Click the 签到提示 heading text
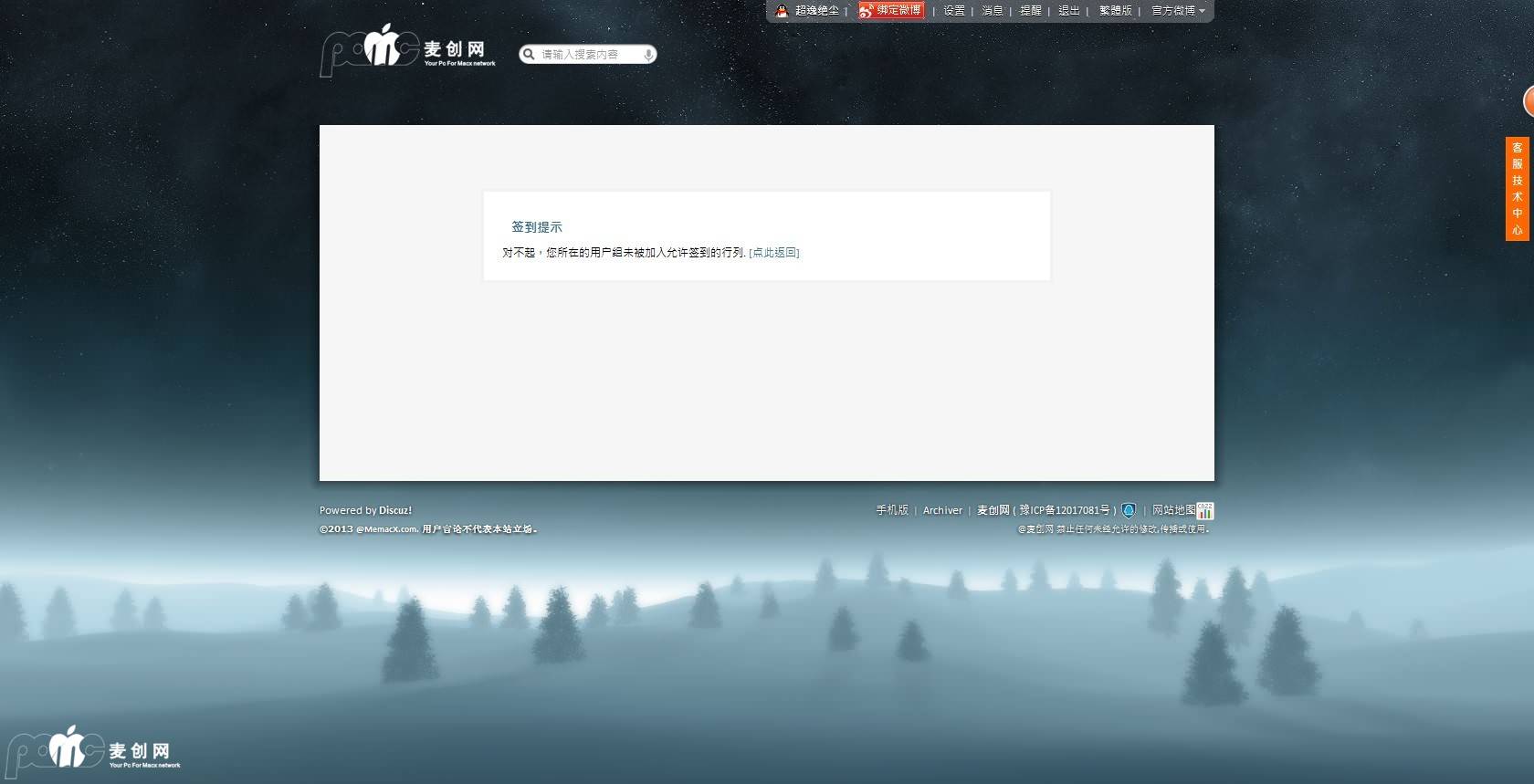1534x784 pixels. coord(537,227)
